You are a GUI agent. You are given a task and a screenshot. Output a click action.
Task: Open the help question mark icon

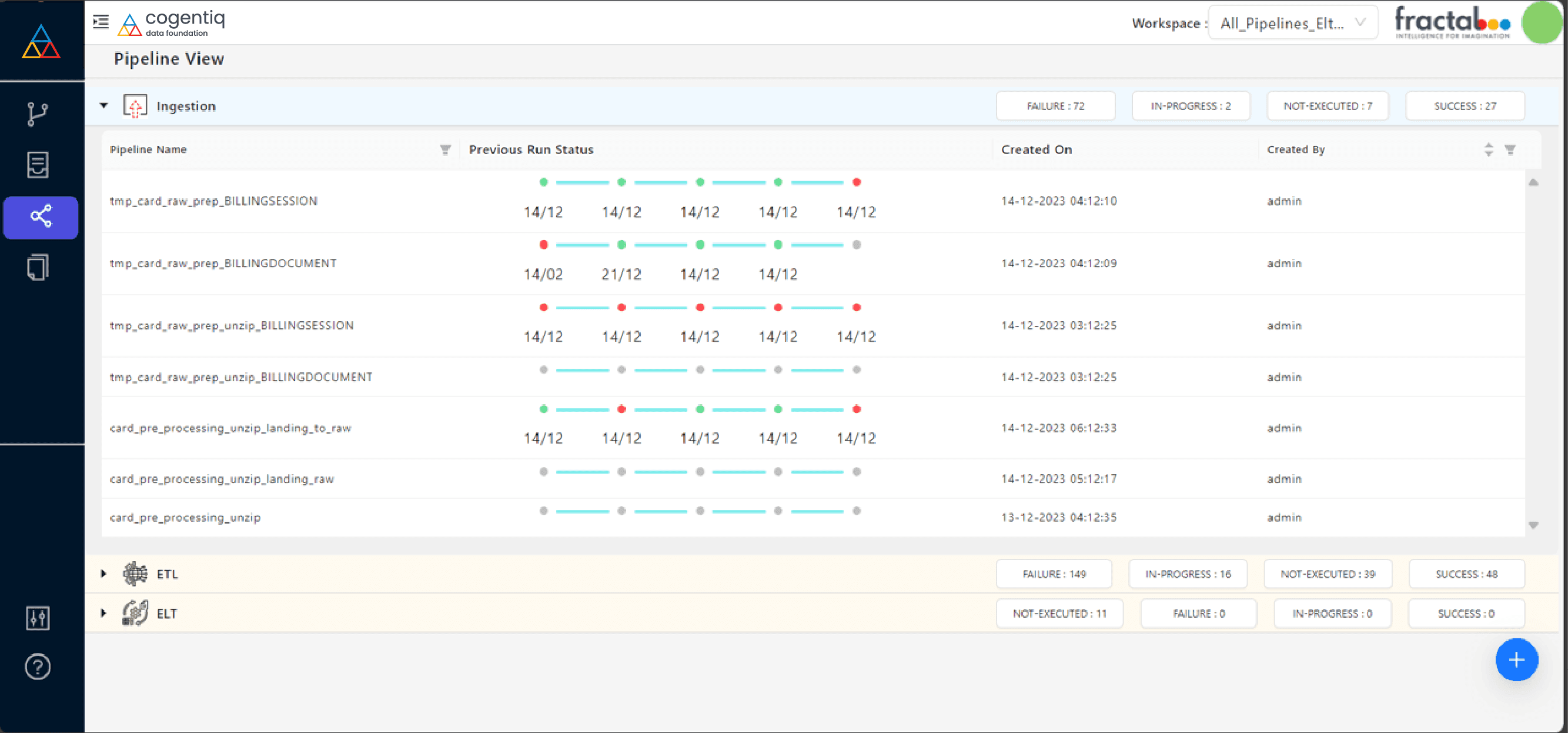pyautogui.click(x=38, y=667)
